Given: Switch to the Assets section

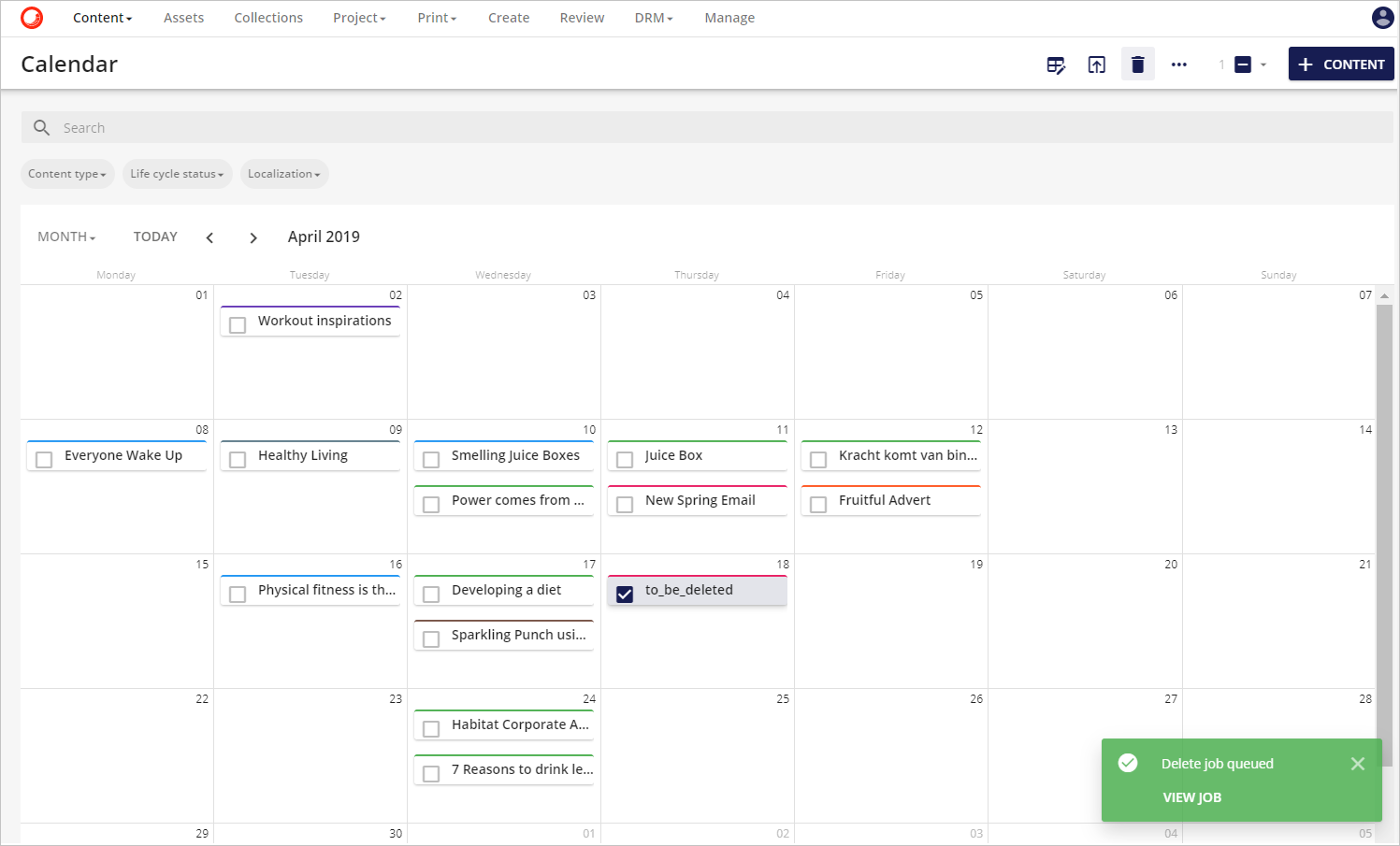Looking at the screenshot, I should click(x=183, y=18).
